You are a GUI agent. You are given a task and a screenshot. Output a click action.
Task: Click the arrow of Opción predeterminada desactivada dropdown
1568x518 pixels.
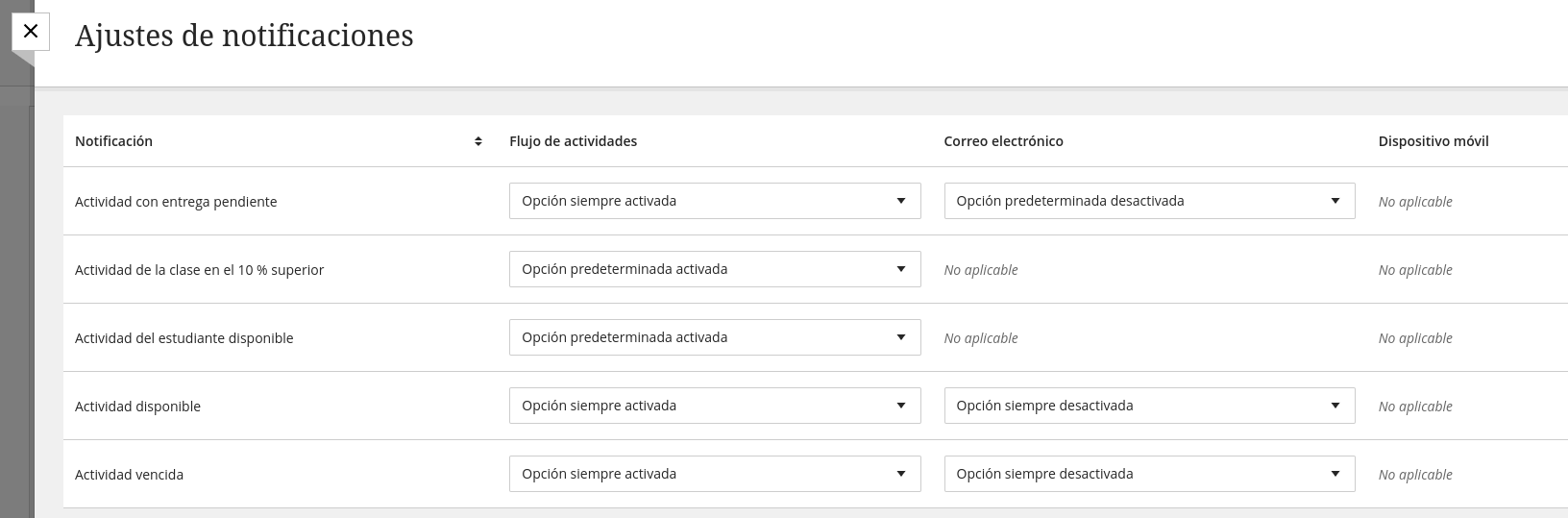coord(1335,201)
